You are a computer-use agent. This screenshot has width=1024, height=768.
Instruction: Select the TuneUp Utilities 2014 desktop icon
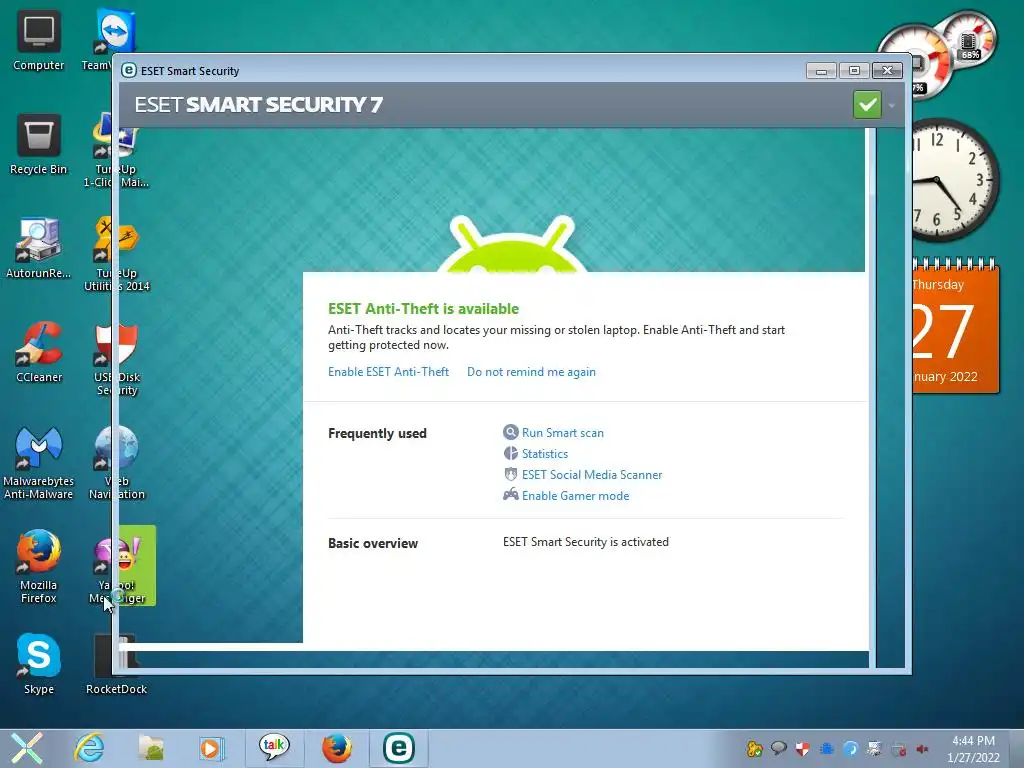pyautogui.click(x=116, y=255)
